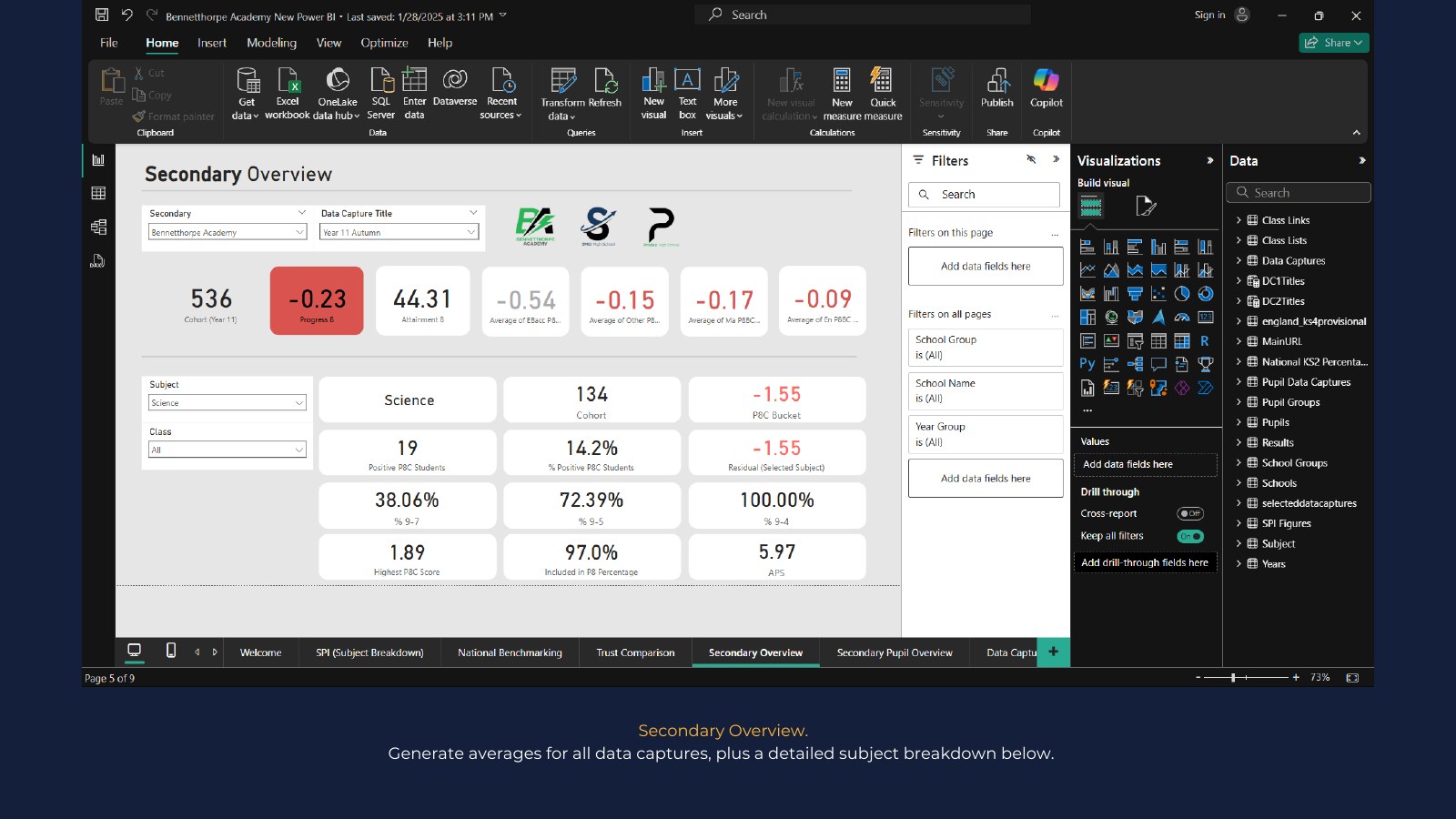1456x819 pixels.
Task: Open the File menu
Action: 109,43
